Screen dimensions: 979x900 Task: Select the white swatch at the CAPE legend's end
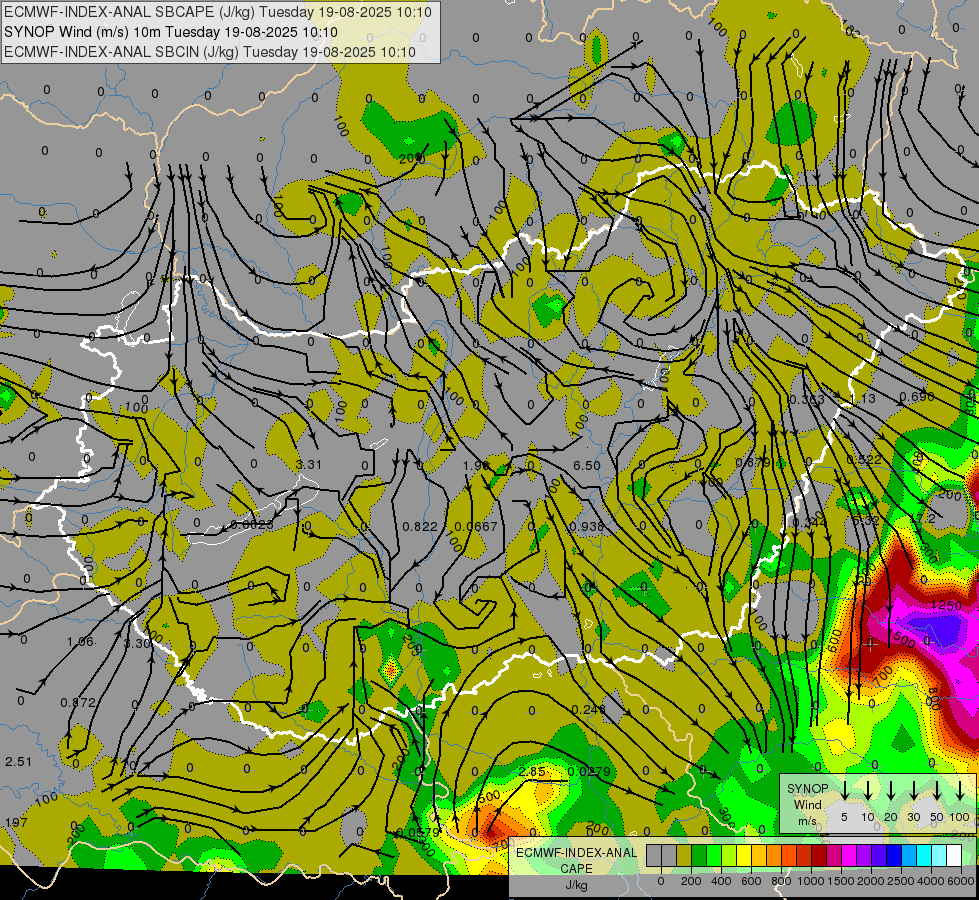point(954,855)
